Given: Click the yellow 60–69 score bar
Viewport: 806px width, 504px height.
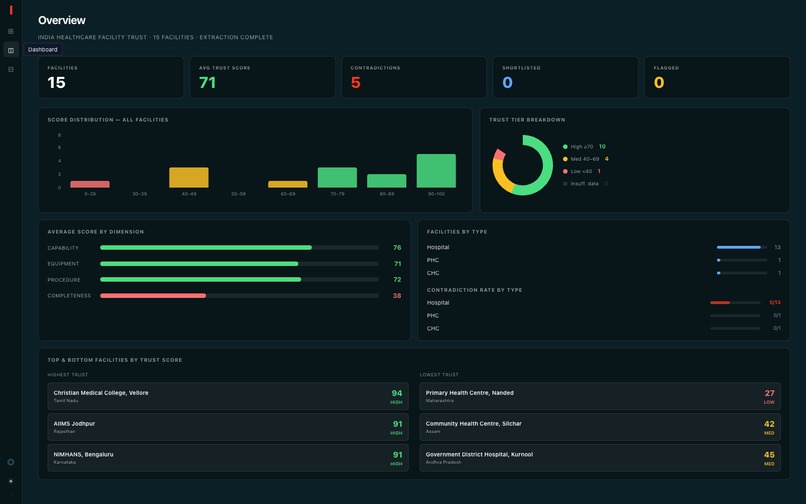Looking at the screenshot, I should [x=288, y=184].
